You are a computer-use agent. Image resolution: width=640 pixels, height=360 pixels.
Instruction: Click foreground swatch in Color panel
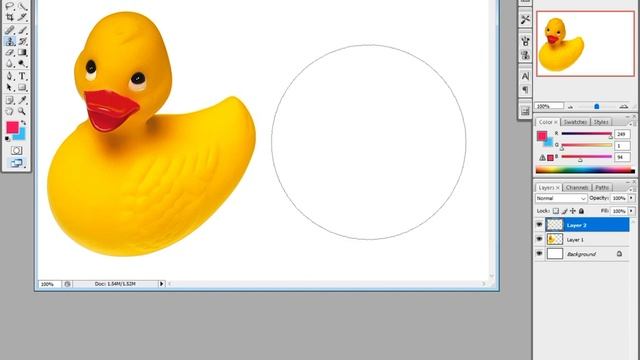(542, 136)
